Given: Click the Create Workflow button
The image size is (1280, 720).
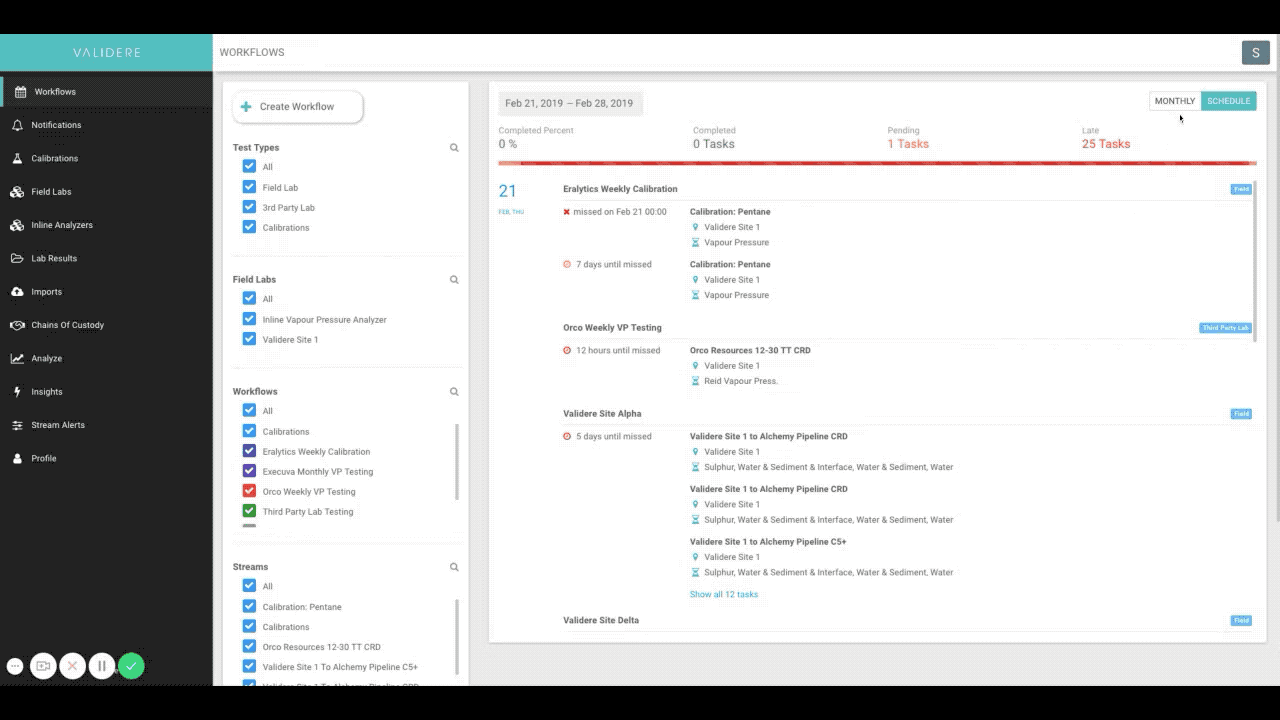Looking at the screenshot, I should tap(297, 106).
